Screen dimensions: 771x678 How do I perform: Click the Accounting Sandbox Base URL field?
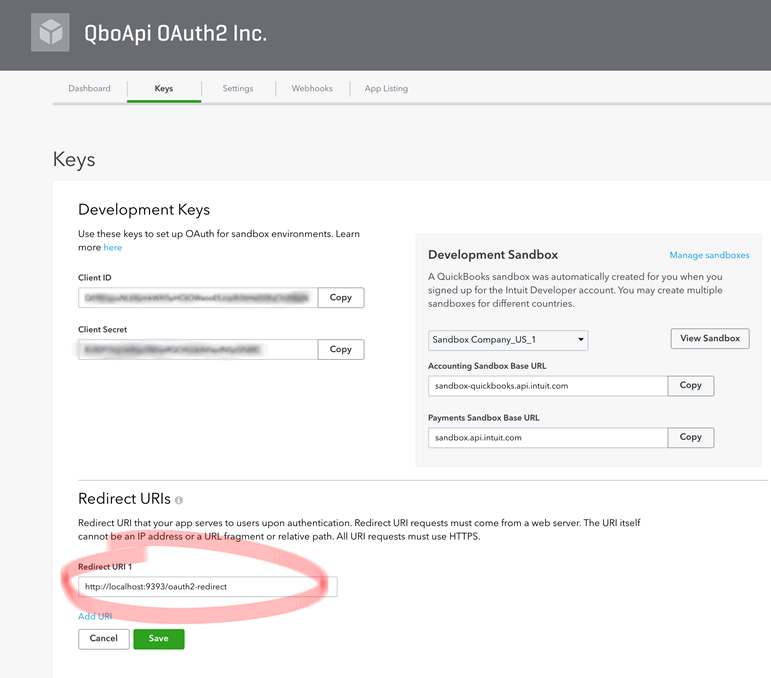coord(548,386)
